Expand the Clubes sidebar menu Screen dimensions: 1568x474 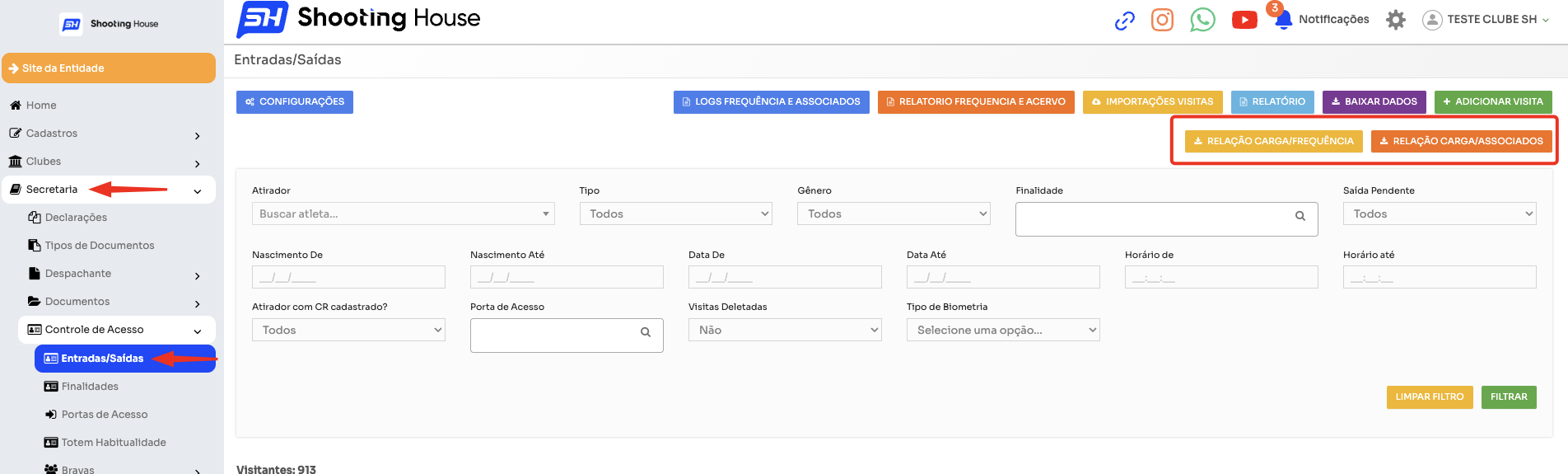click(x=108, y=162)
